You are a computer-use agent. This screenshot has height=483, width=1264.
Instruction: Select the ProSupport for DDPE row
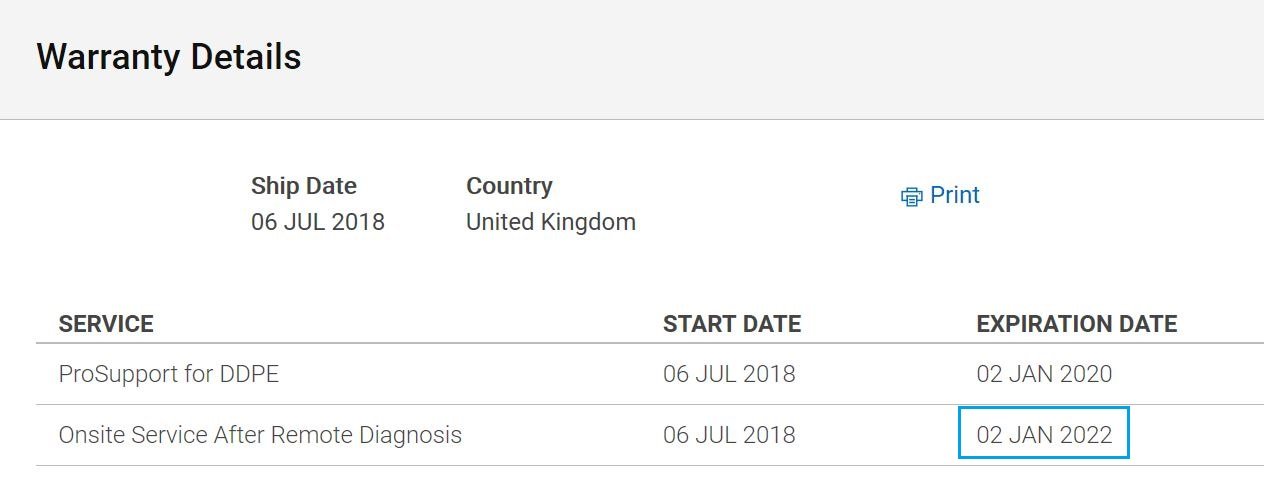pyautogui.click(x=650, y=374)
